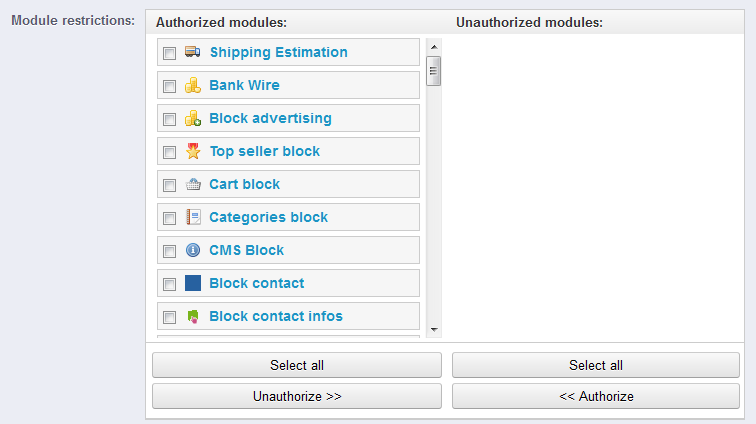Click the Unauthorize >> button
This screenshot has width=756, height=424.
pyautogui.click(x=297, y=396)
